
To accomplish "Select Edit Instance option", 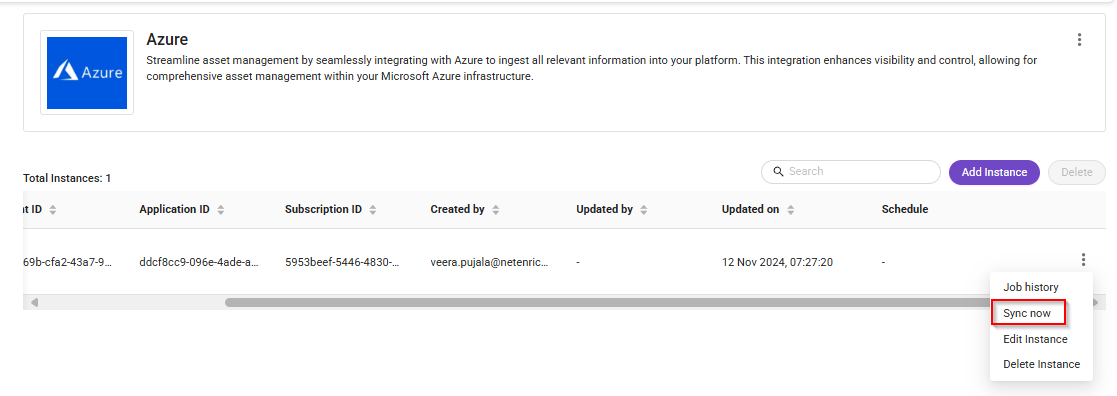I will [1035, 339].
